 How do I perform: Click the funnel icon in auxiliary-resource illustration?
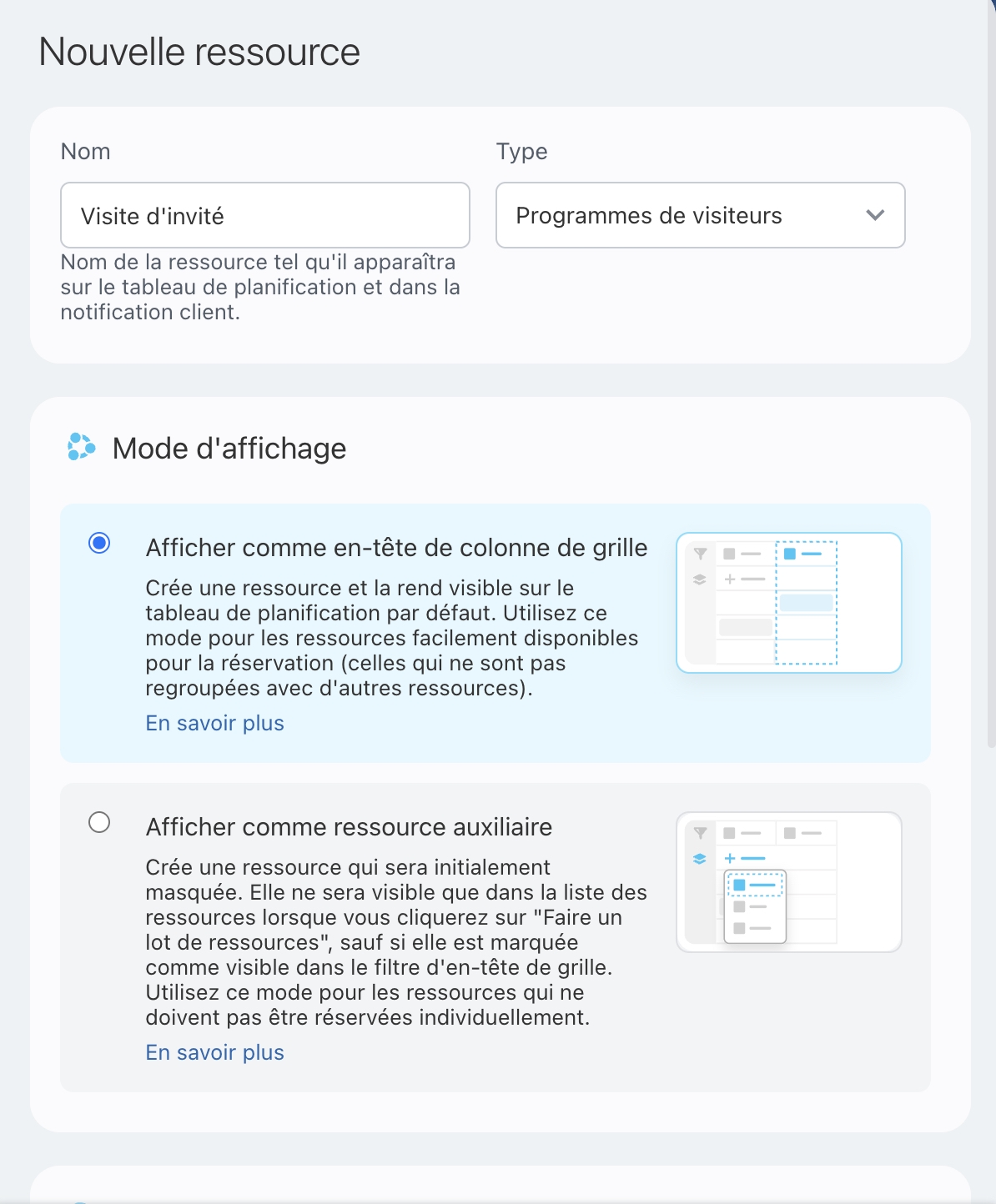tap(701, 833)
